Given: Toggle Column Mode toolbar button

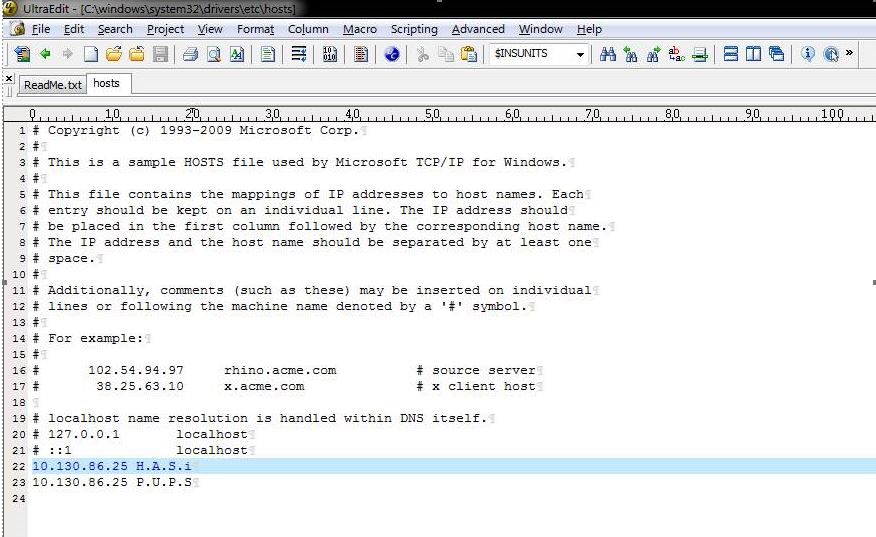Looking at the screenshot, I should (361, 55).
